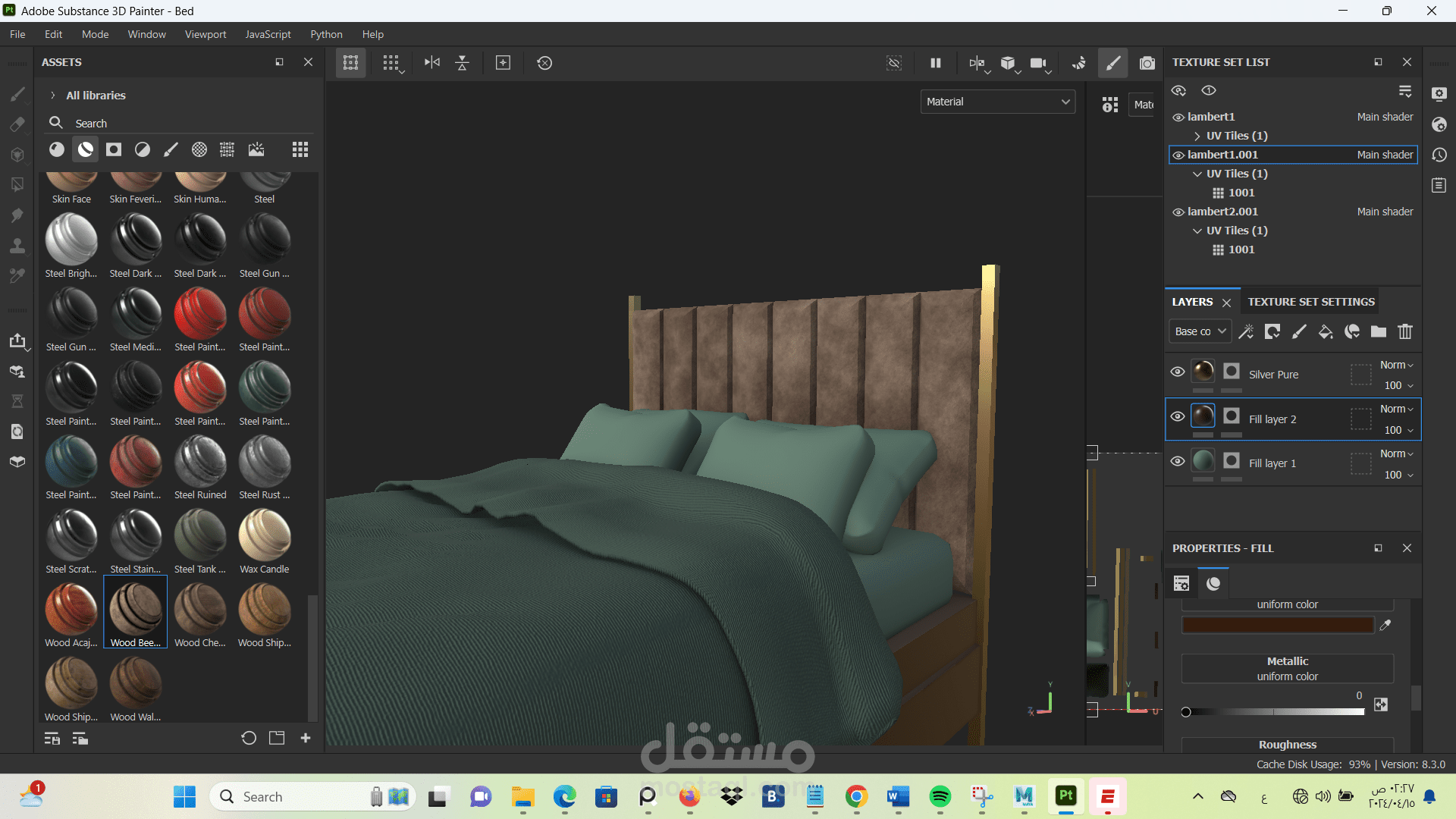Open the camera screenshot icon in toolbar

(1147, 63)
